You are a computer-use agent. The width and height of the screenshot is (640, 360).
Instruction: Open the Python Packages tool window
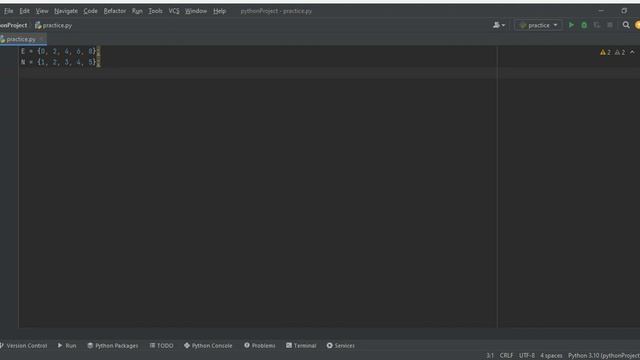(x=113, y=346)
